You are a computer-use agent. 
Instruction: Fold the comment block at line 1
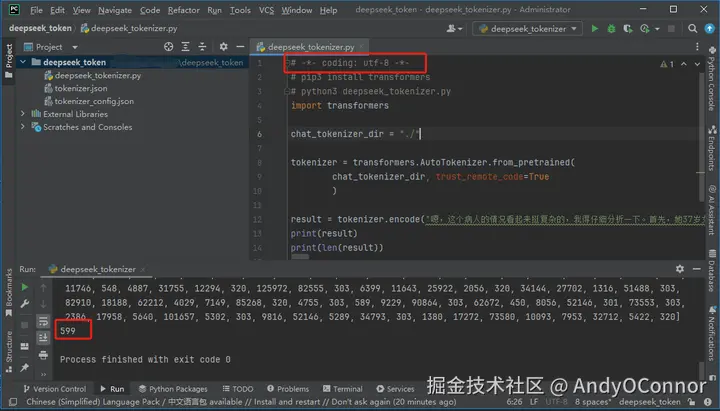pos(286,63)
